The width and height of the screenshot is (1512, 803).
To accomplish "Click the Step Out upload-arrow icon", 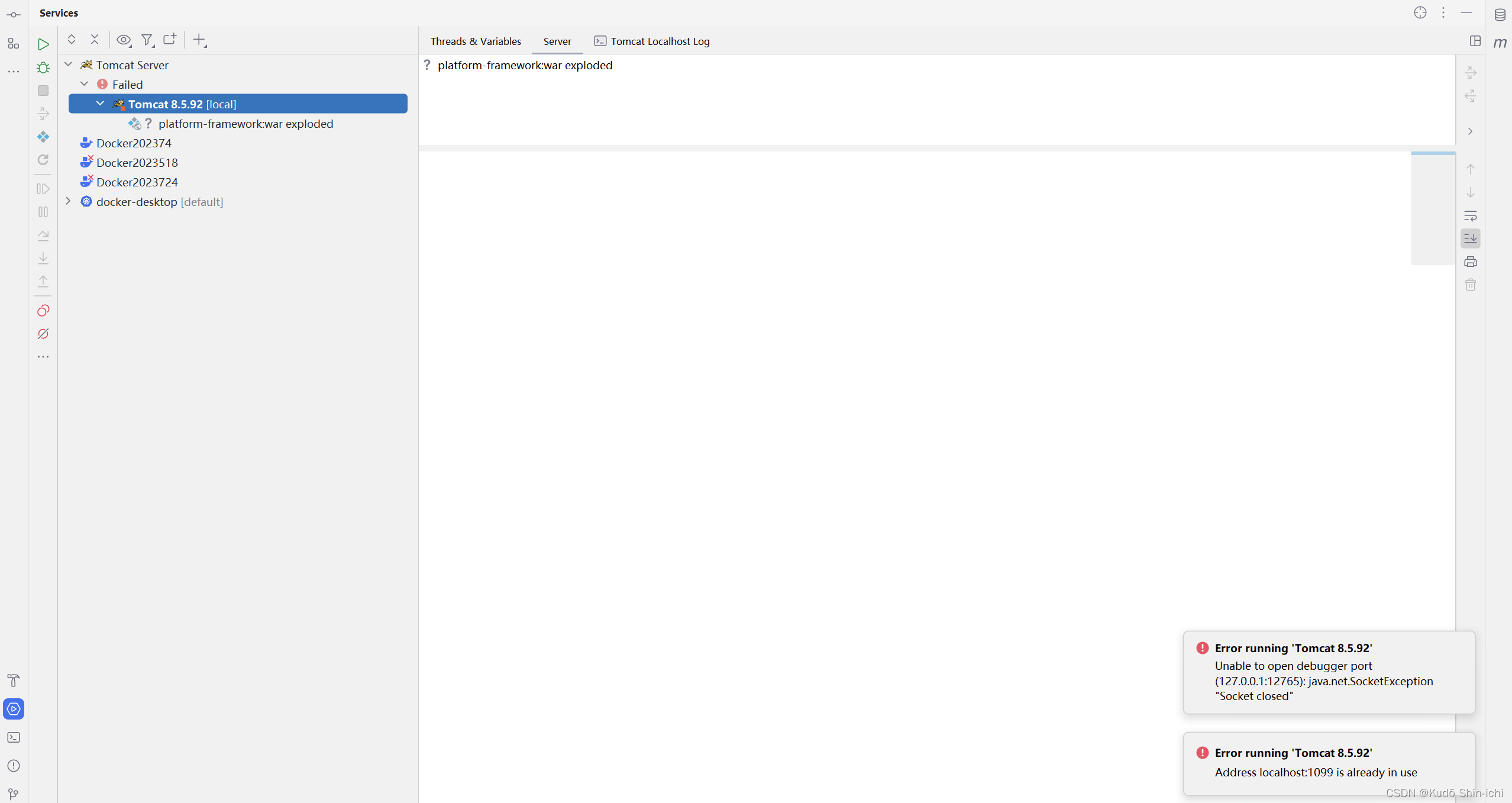I will pyautogui.click(x=43, y=281).
